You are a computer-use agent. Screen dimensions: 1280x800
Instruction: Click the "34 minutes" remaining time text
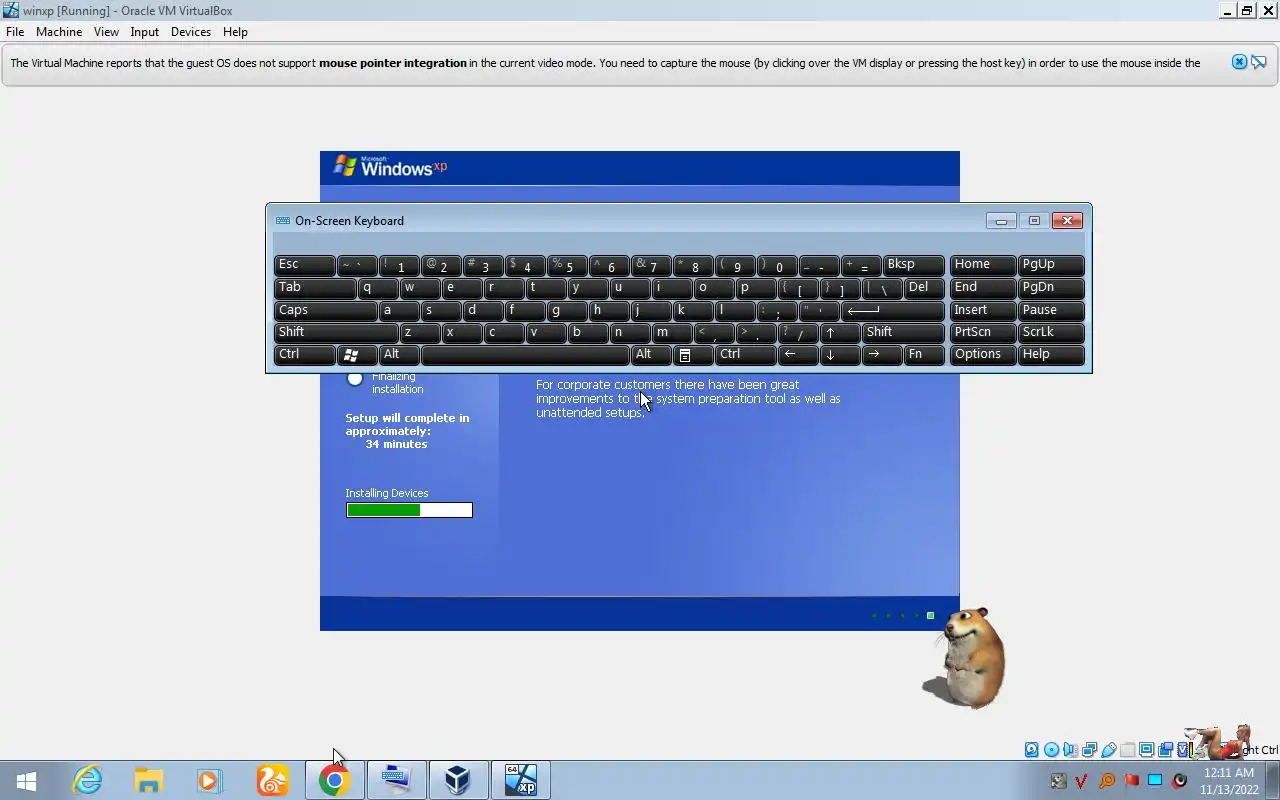pyautogui.click(x=396, y=444)
